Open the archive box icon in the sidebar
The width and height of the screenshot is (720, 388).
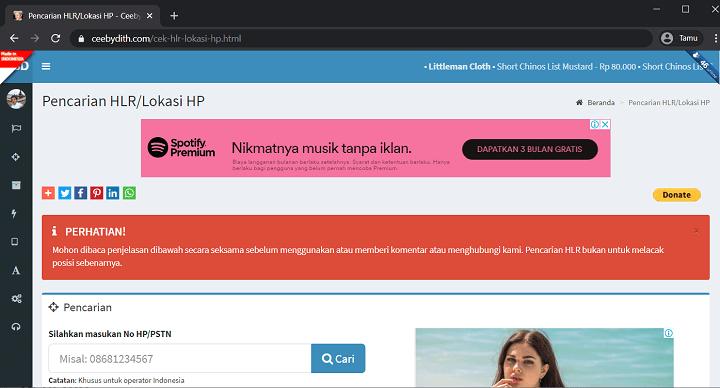pos(16,185)
